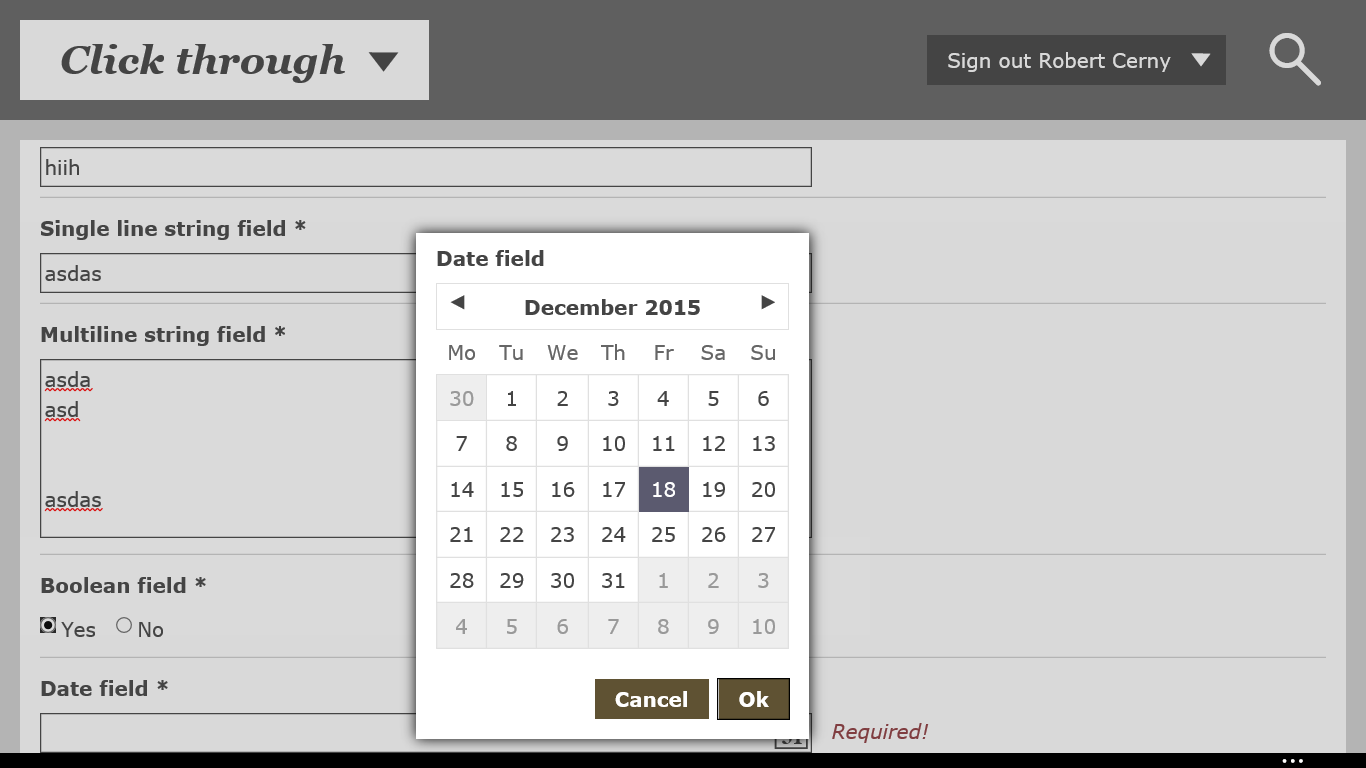Click the top field containing hiih
Image resolution: width=1366 pixels, height=768 pixels.
point(425,167)
